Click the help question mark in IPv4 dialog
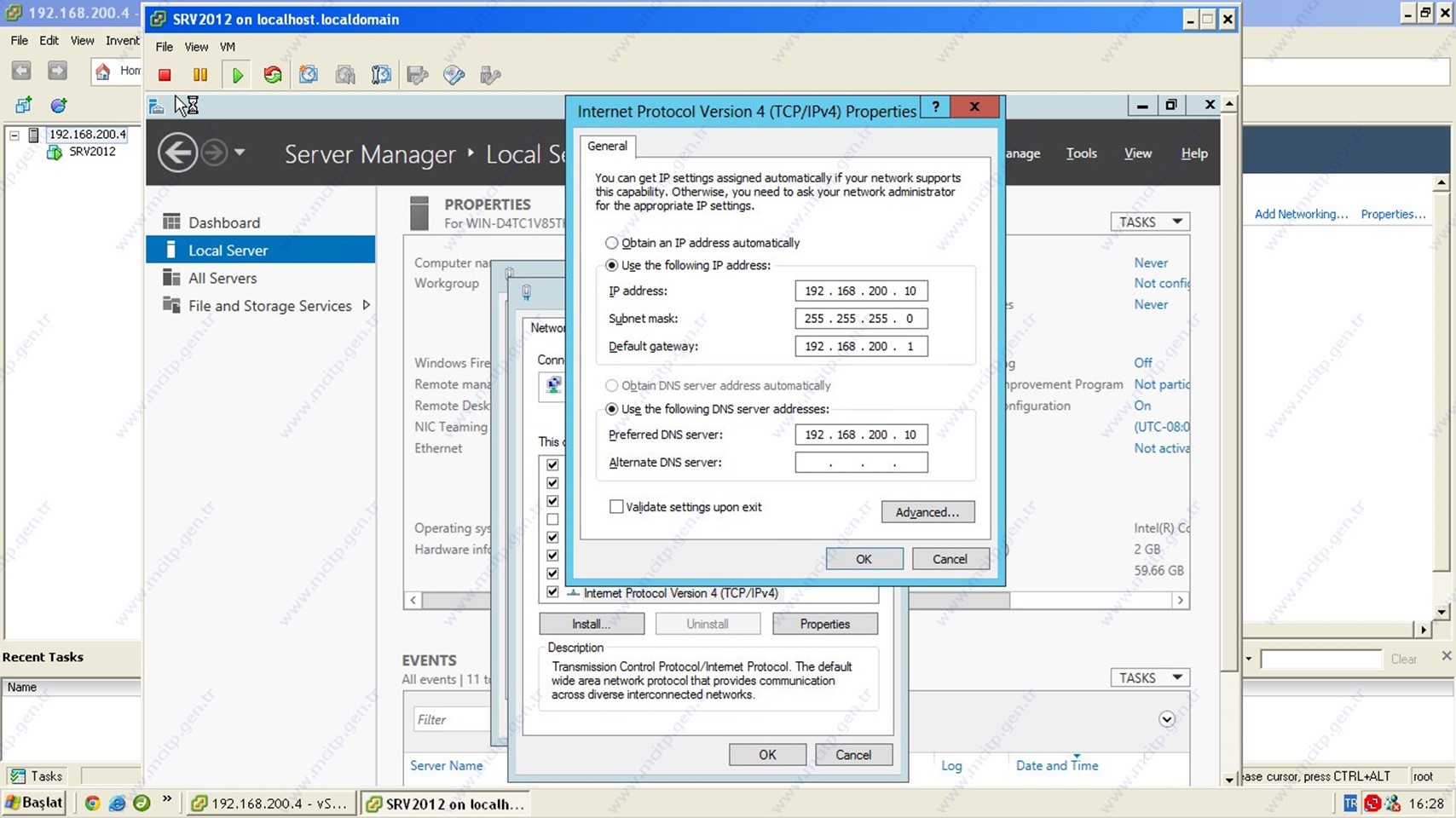Viewport: 1456px width, 818px height. (x=935, y=107)
